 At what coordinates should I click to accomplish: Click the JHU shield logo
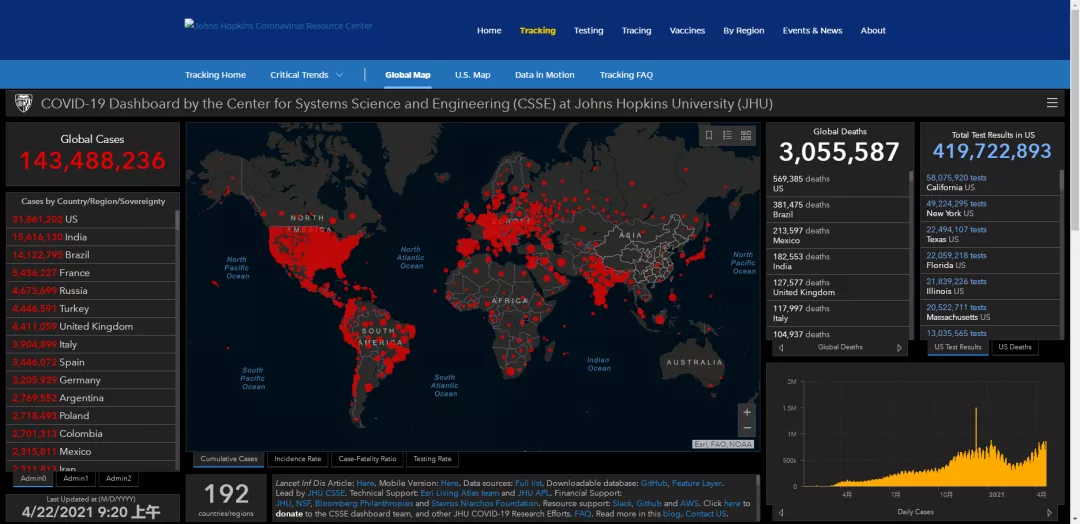[x=23, y=103]
